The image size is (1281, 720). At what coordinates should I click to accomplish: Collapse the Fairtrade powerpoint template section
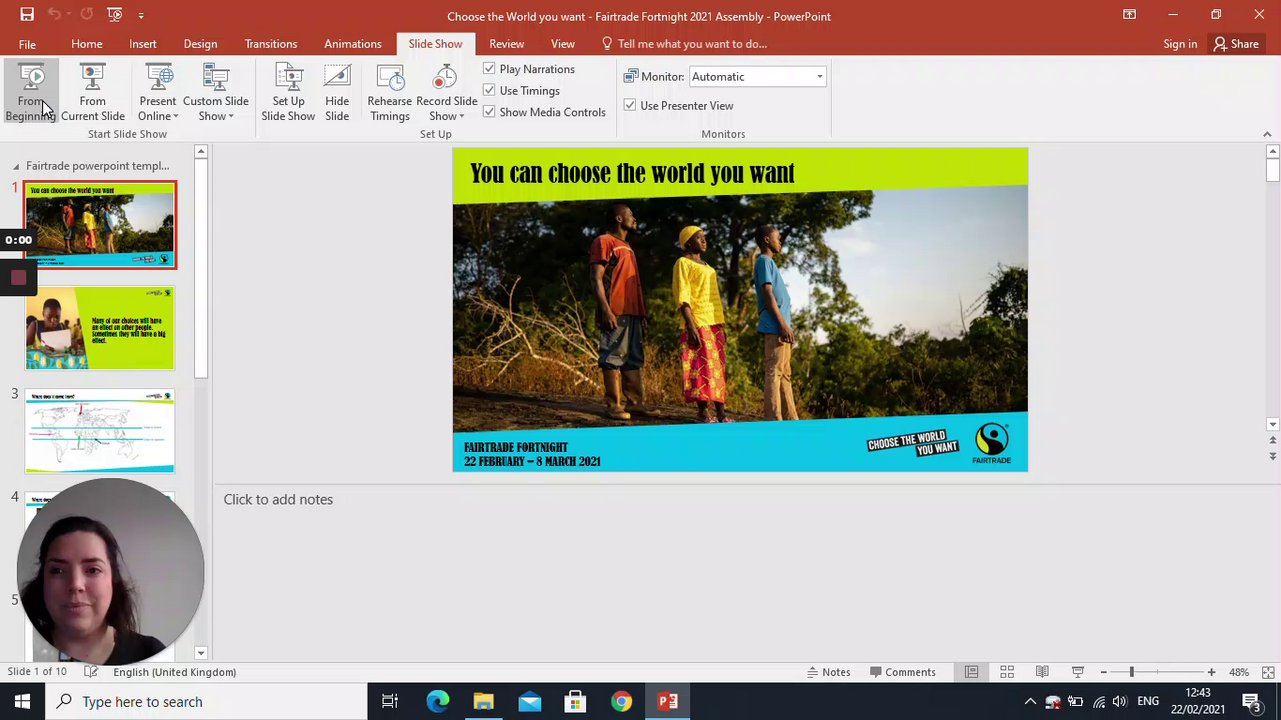[x=16, y=166]
